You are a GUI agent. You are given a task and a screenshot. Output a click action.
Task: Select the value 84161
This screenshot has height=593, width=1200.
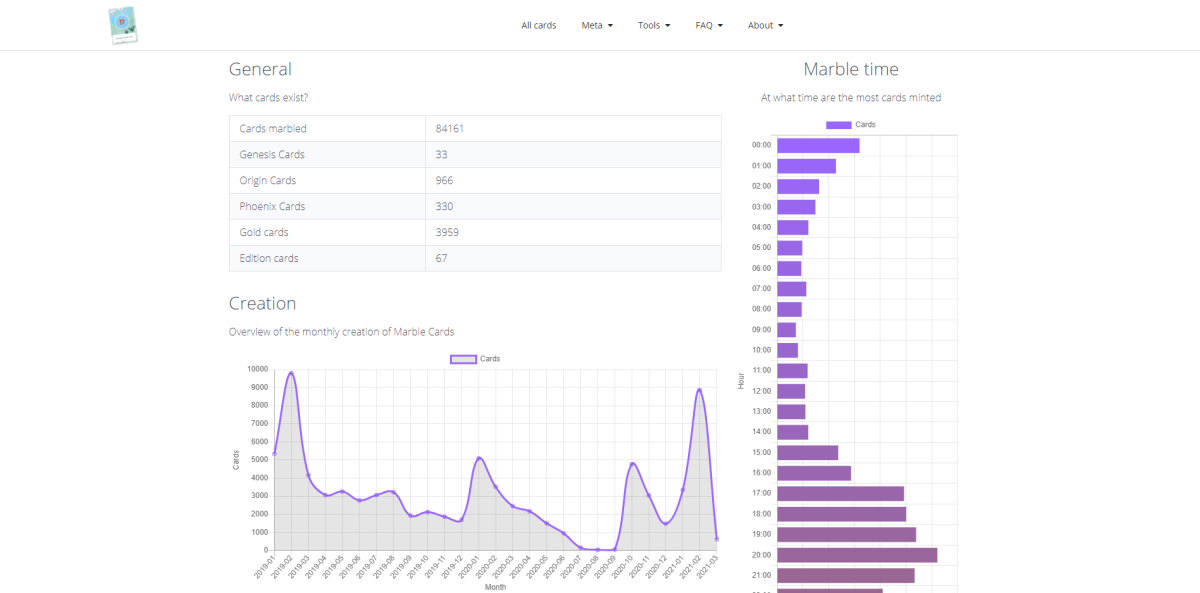450,129
